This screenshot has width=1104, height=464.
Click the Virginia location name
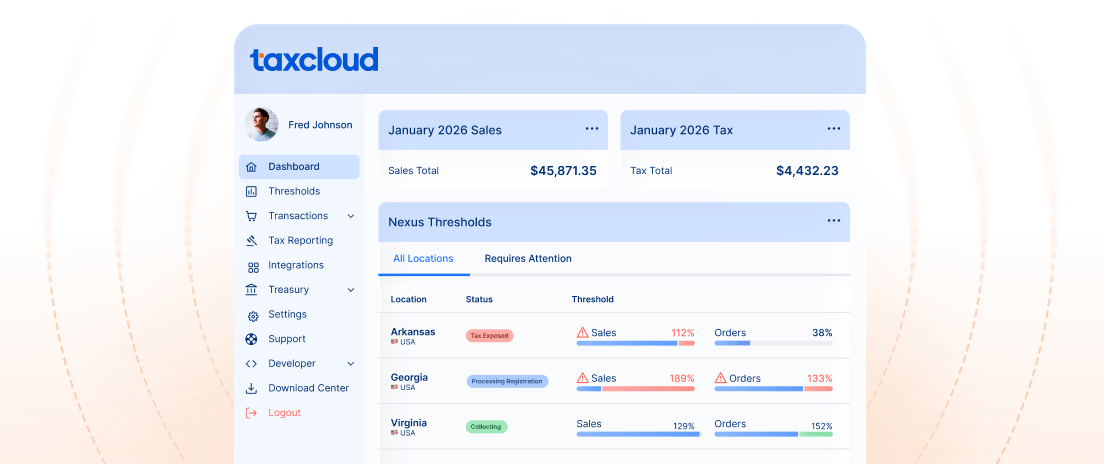(409, 423)
